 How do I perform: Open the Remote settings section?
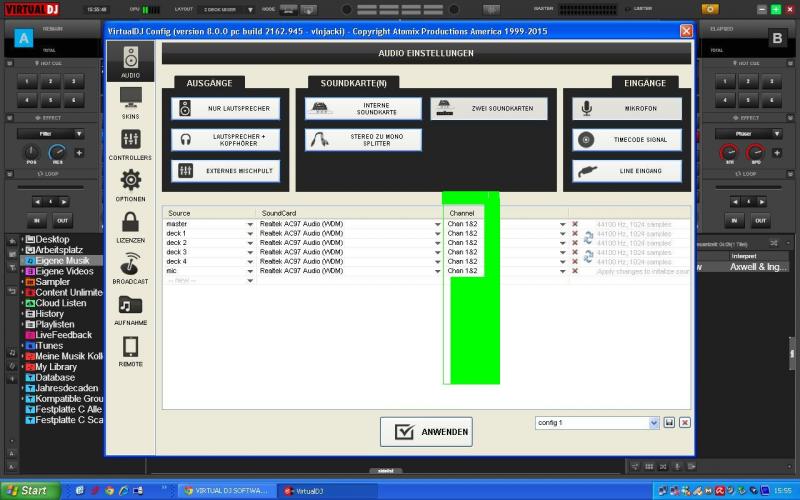tap(131, 351)
